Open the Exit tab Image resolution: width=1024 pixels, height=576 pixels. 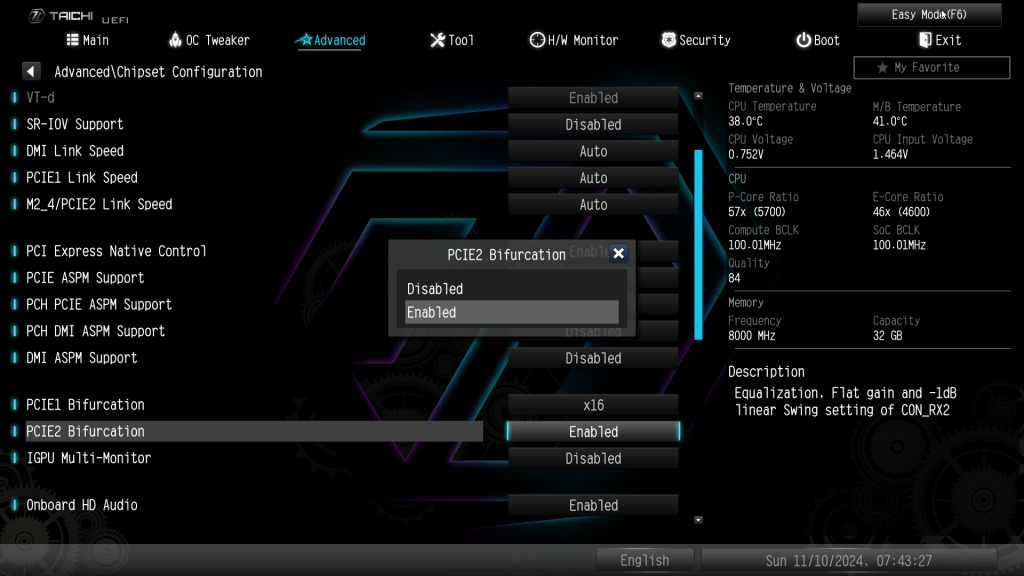pyautogui.click(x=940, y=40)
